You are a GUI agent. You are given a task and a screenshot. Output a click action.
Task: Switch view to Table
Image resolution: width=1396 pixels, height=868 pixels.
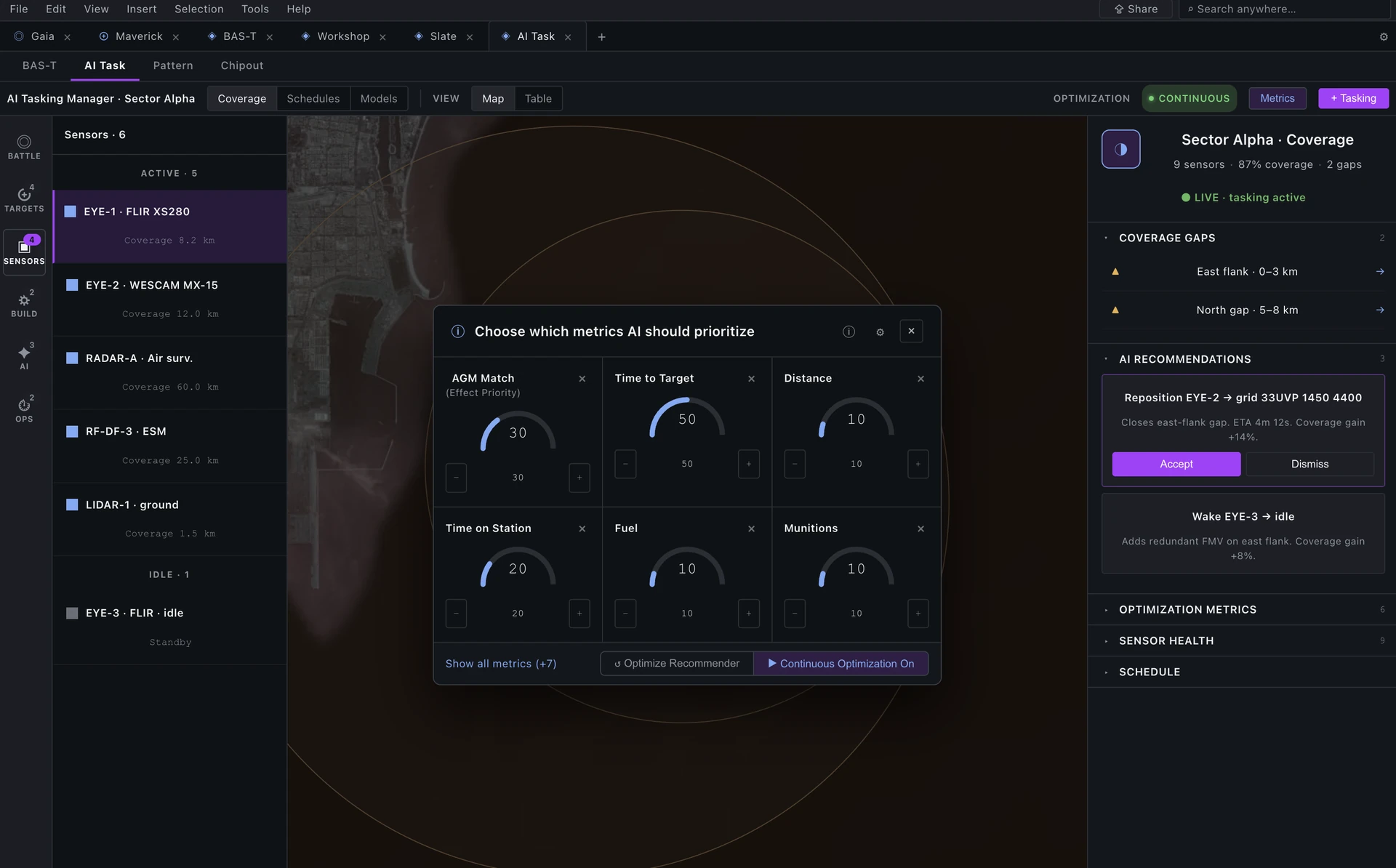click(538, 99)
